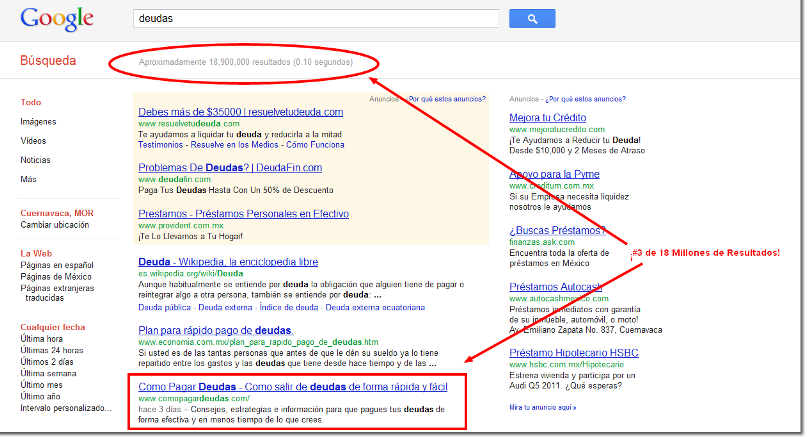The width and height of the screenshot is (808, 437).
Task: Open "Deuda - Wikipedia, la enciclopedia libre" result
Action: 228,262
